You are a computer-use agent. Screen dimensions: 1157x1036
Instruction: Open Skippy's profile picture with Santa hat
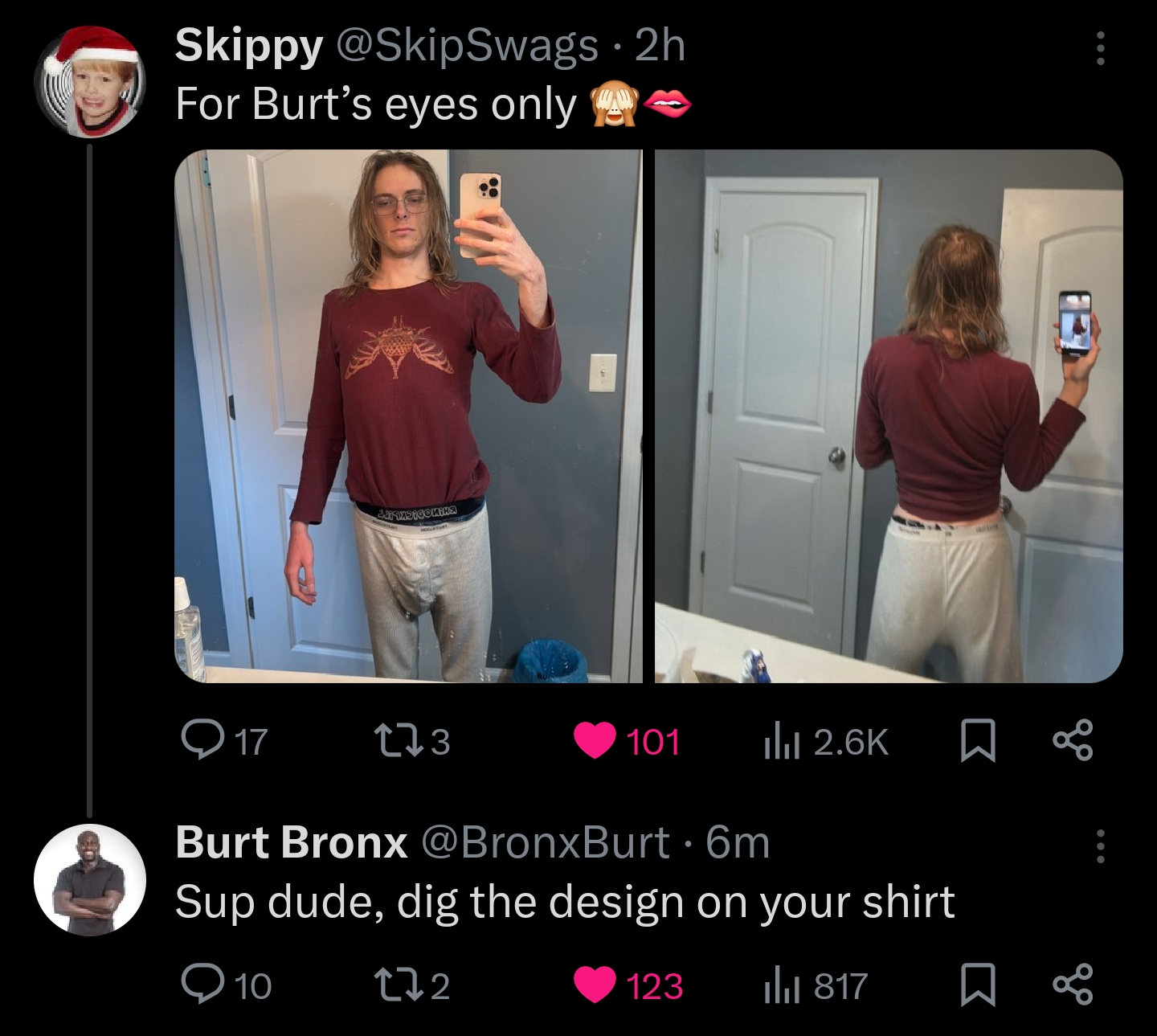(90, 82)
